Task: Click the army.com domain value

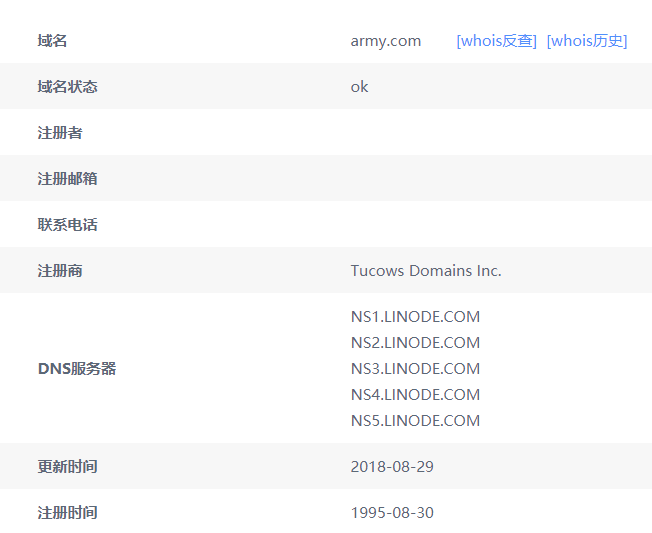Action: pos(385,41)
